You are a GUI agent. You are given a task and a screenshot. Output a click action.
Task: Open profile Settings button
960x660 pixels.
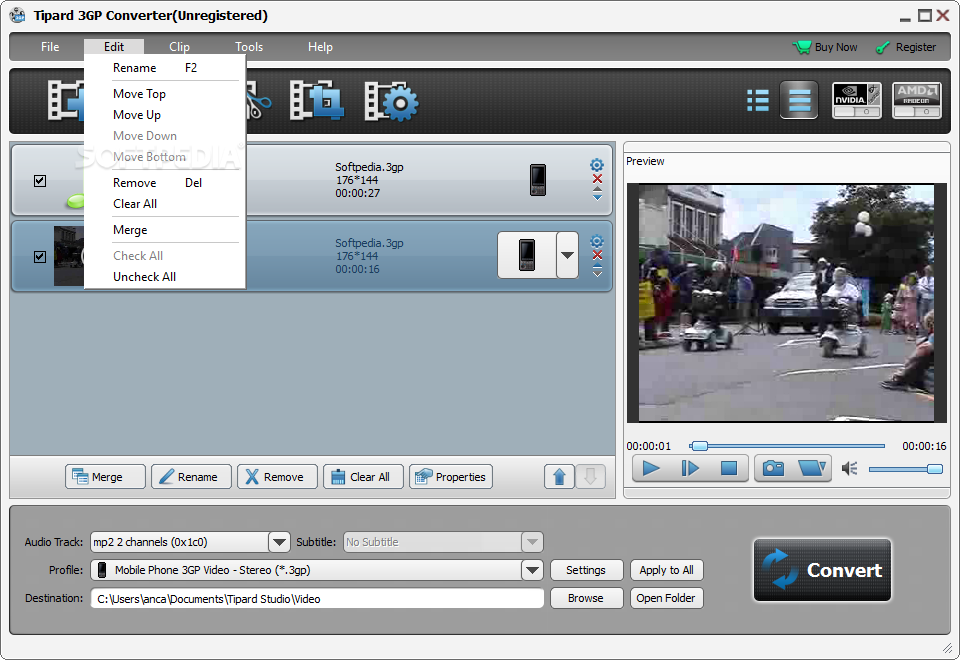(x=586, y=570)
